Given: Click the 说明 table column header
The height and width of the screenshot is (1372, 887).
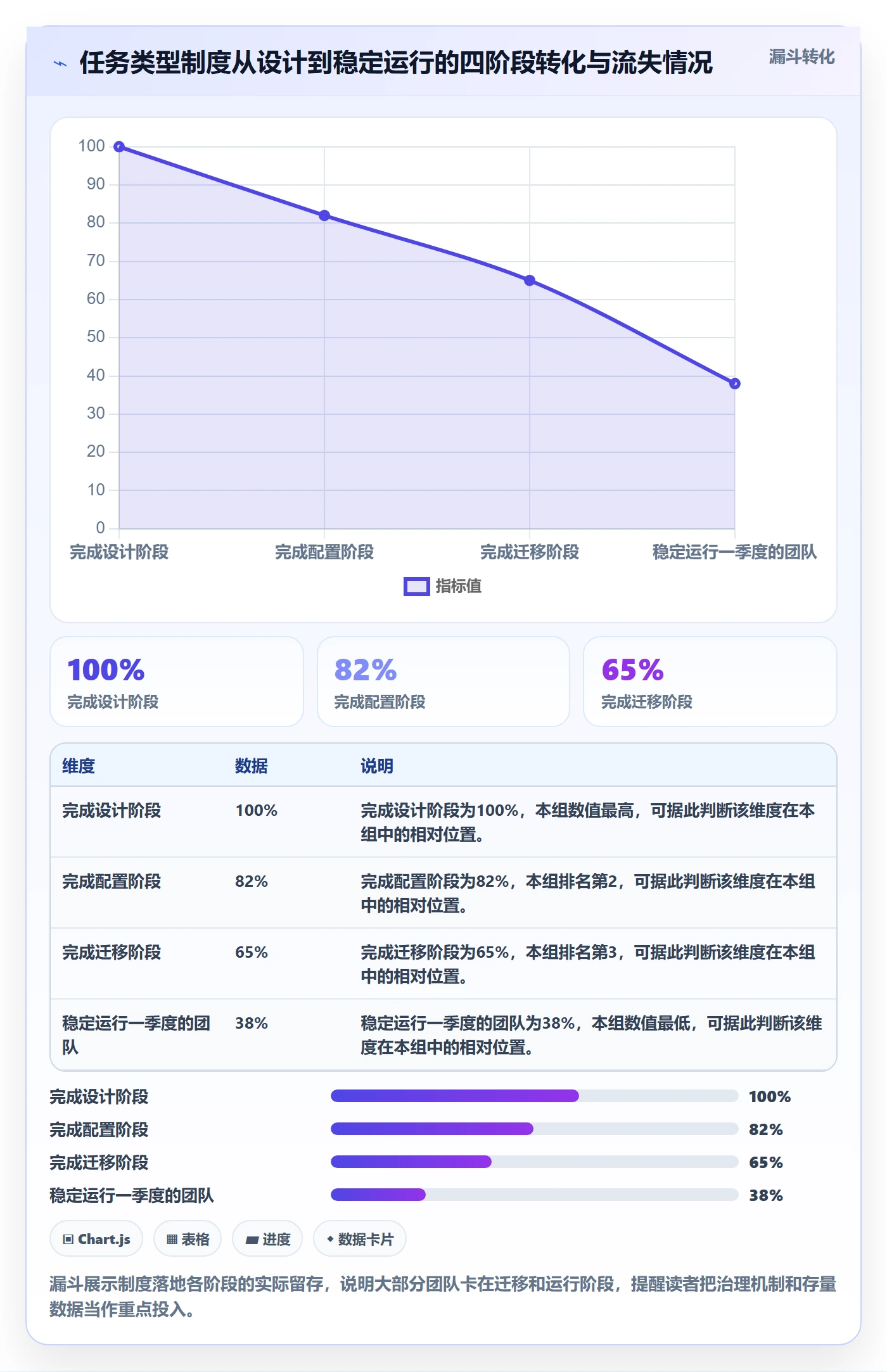Looking at the screenshot, I should [377, 766].
